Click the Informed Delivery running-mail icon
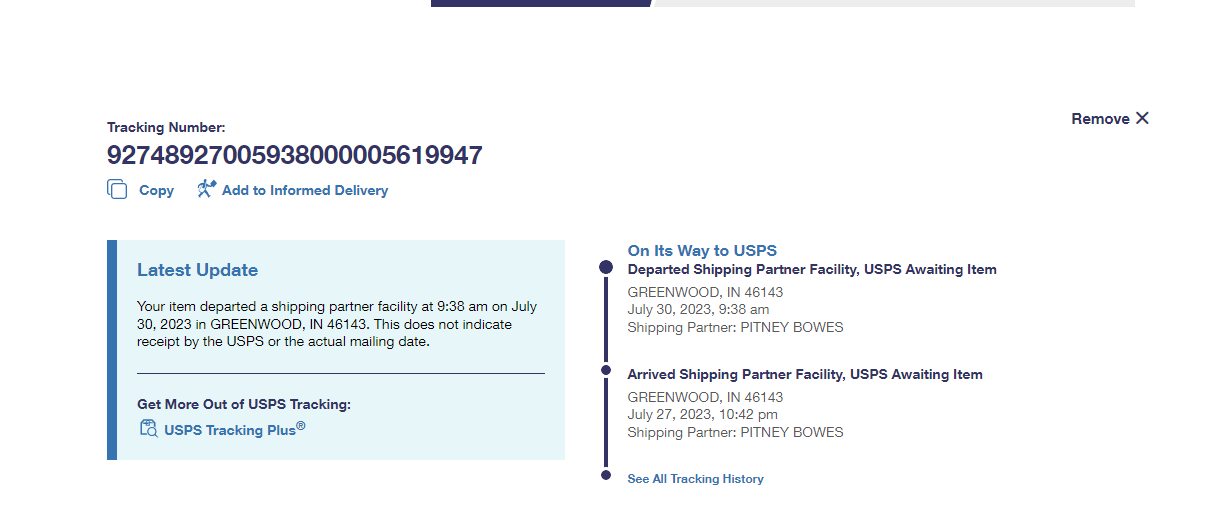Image resolution: width=1208 pixels, height=512 pixels. 206,189
